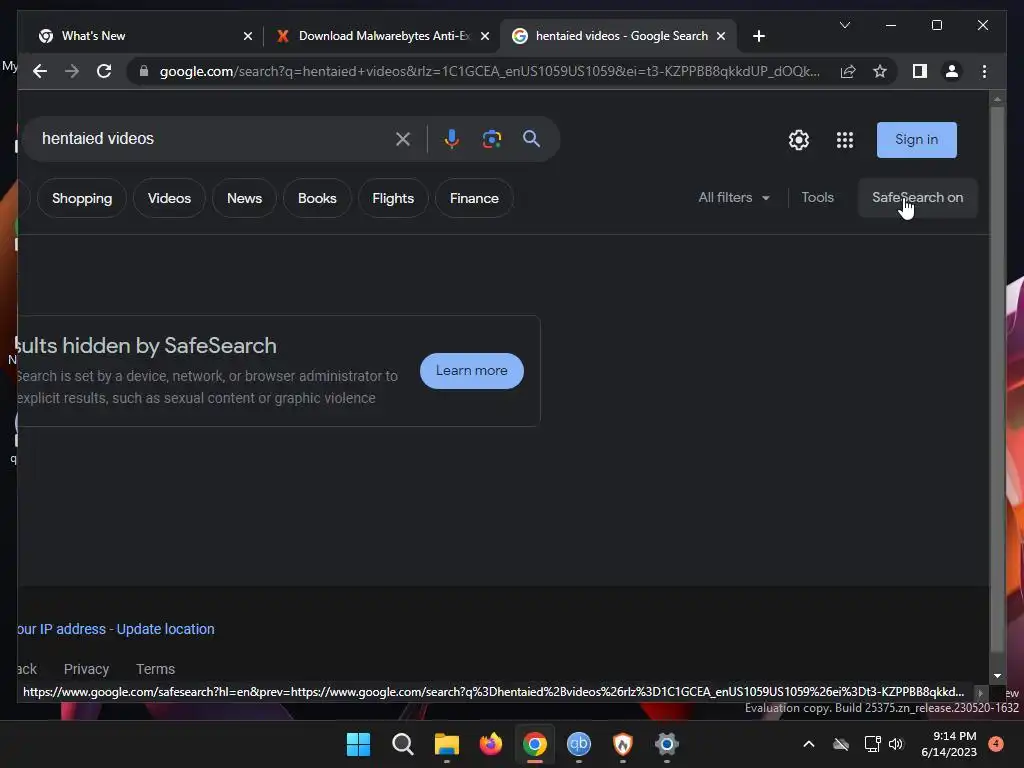The width and height of the screenshot is (1024, 768).
Task: Switch to Download Malwarebytes Anti-Ex tab
Action: [383, 36]
